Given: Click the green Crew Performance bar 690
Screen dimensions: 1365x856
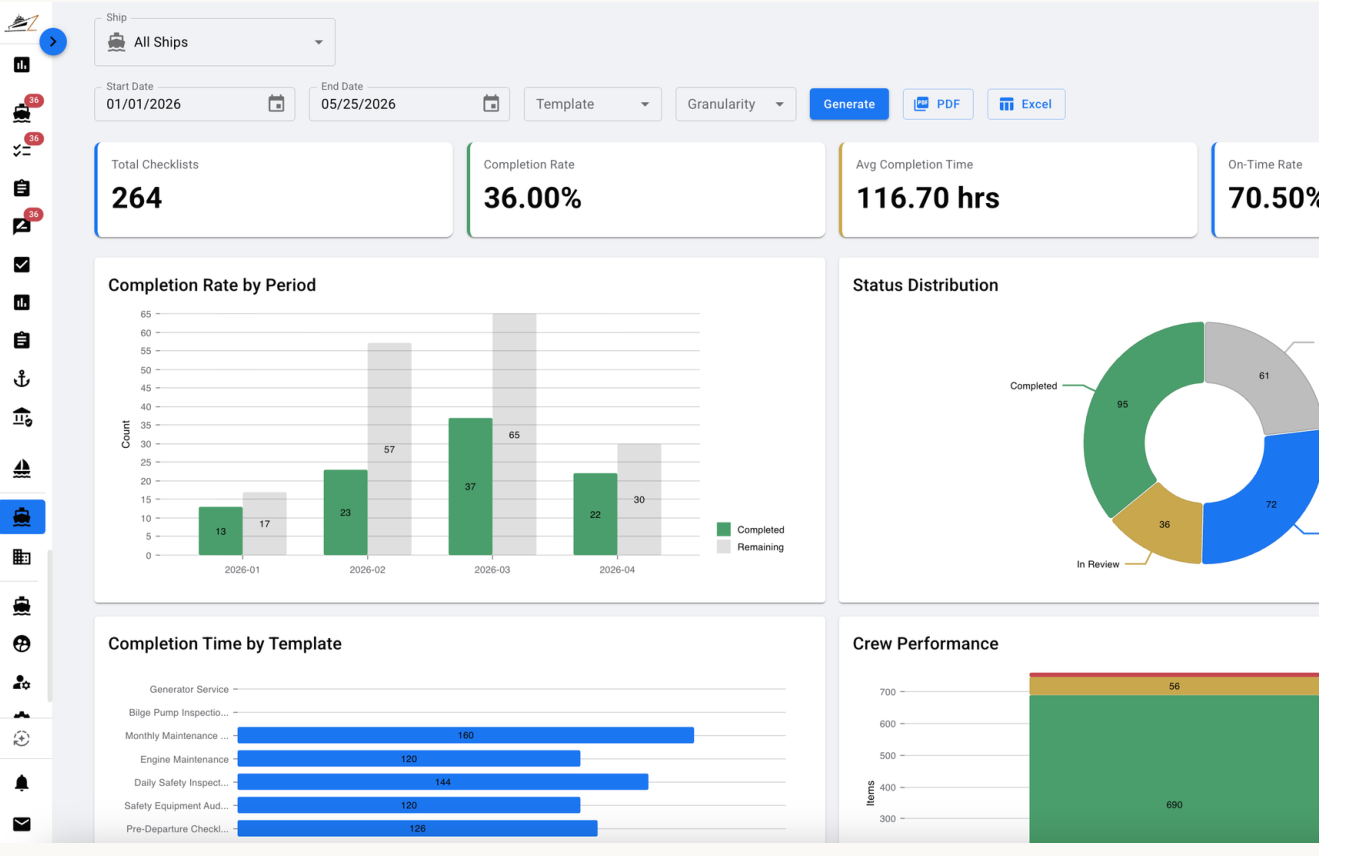Looking at the screenshot, I should pyautogui.click(x=1174, y=769).
